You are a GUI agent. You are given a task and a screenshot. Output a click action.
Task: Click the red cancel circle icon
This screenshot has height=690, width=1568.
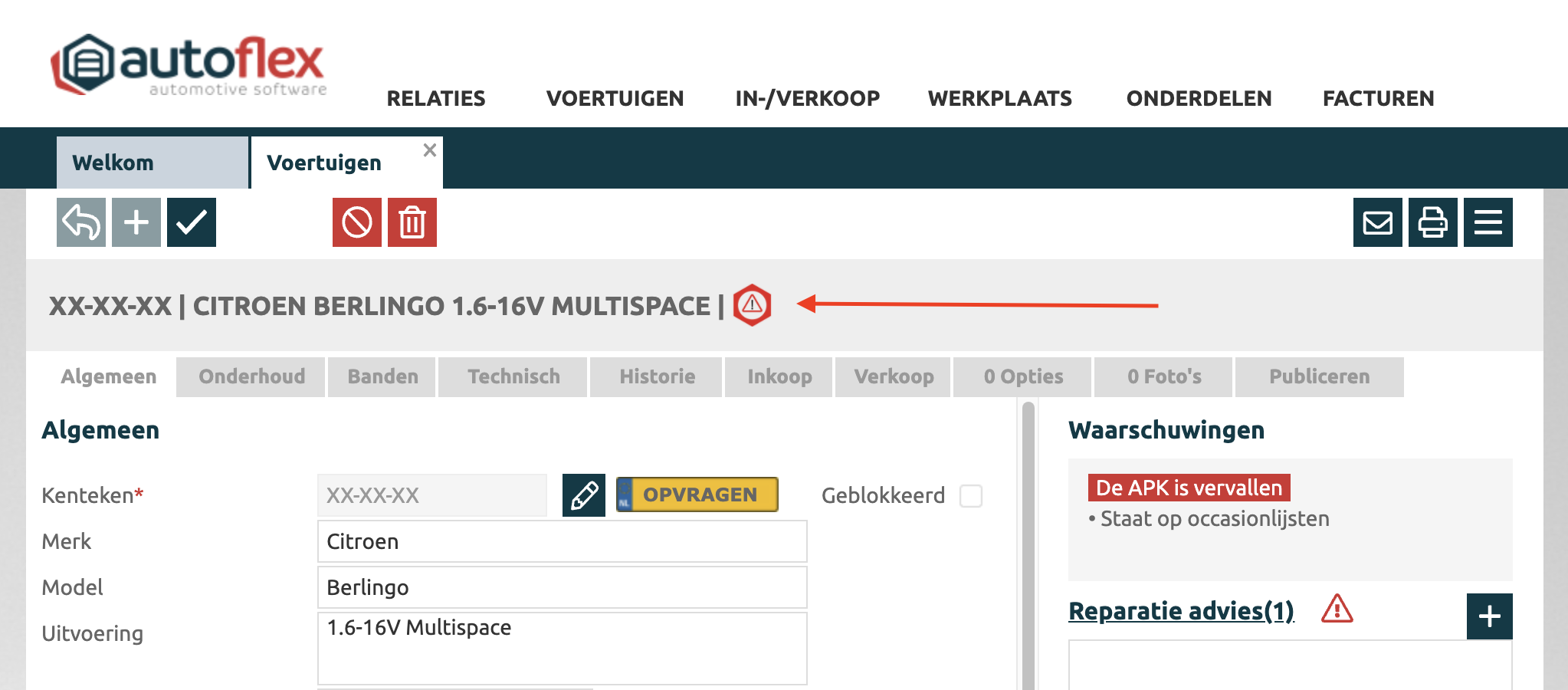tap(357, 222)
